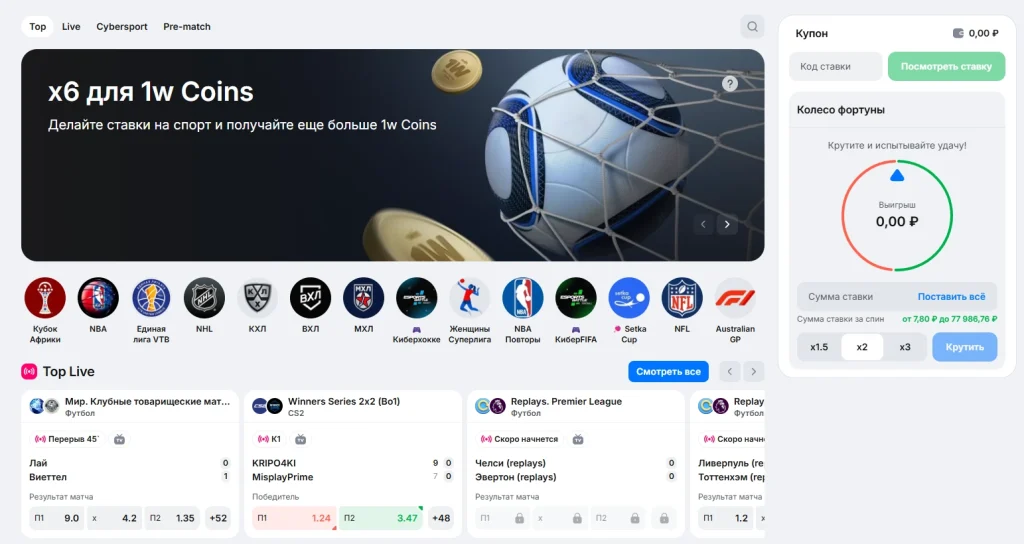Select the x1.5 multiplier option
Screen dimensions: 1024x544
pos(819,347)
